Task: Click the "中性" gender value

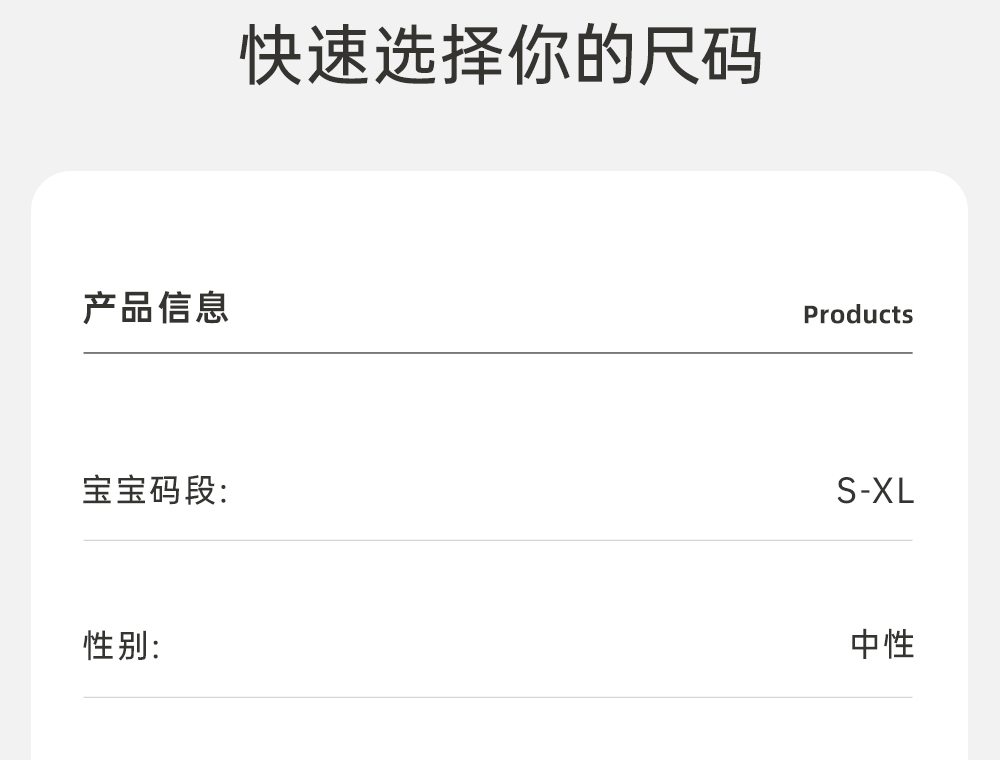Action: click(882, 645)
